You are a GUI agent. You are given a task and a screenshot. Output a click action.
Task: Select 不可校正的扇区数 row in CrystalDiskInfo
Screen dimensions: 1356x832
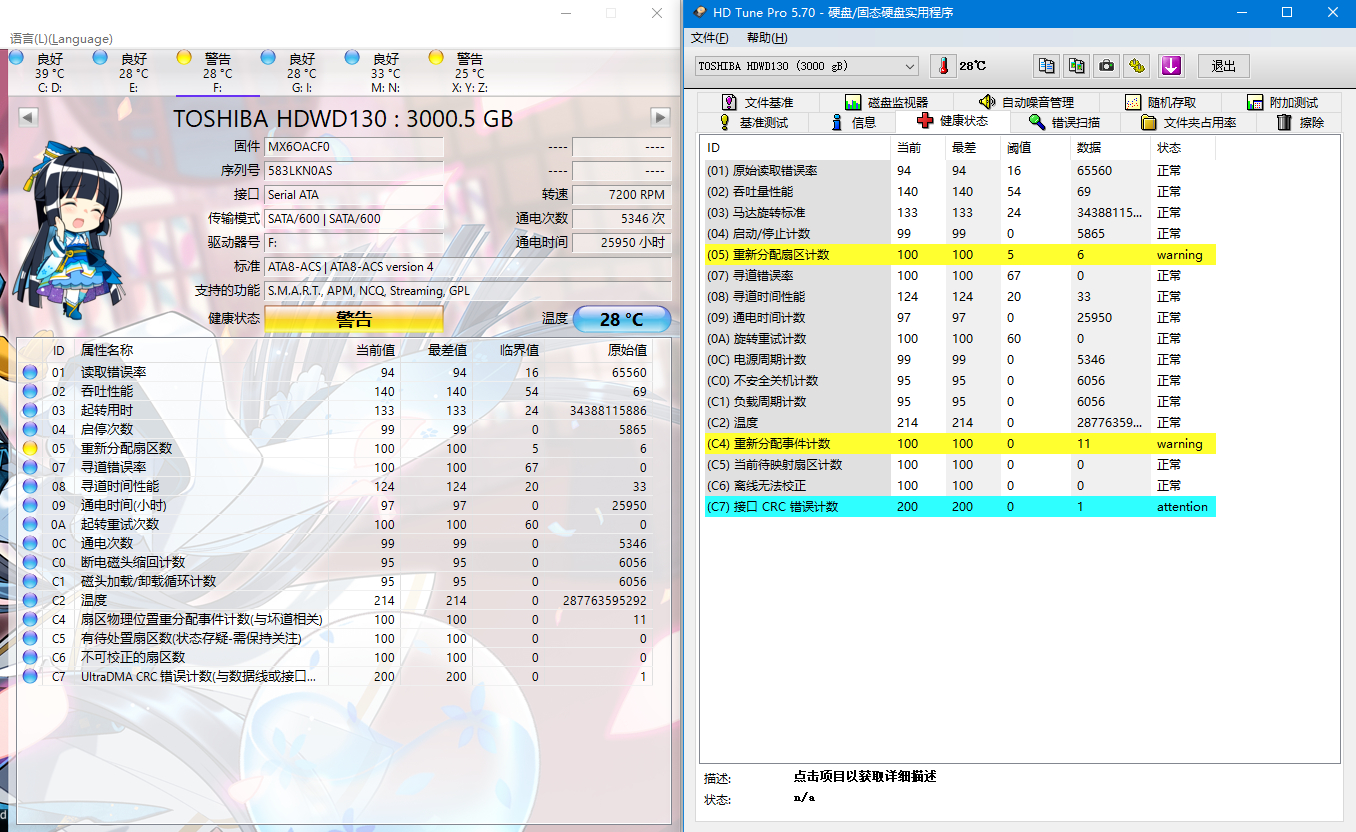point(335,657)
